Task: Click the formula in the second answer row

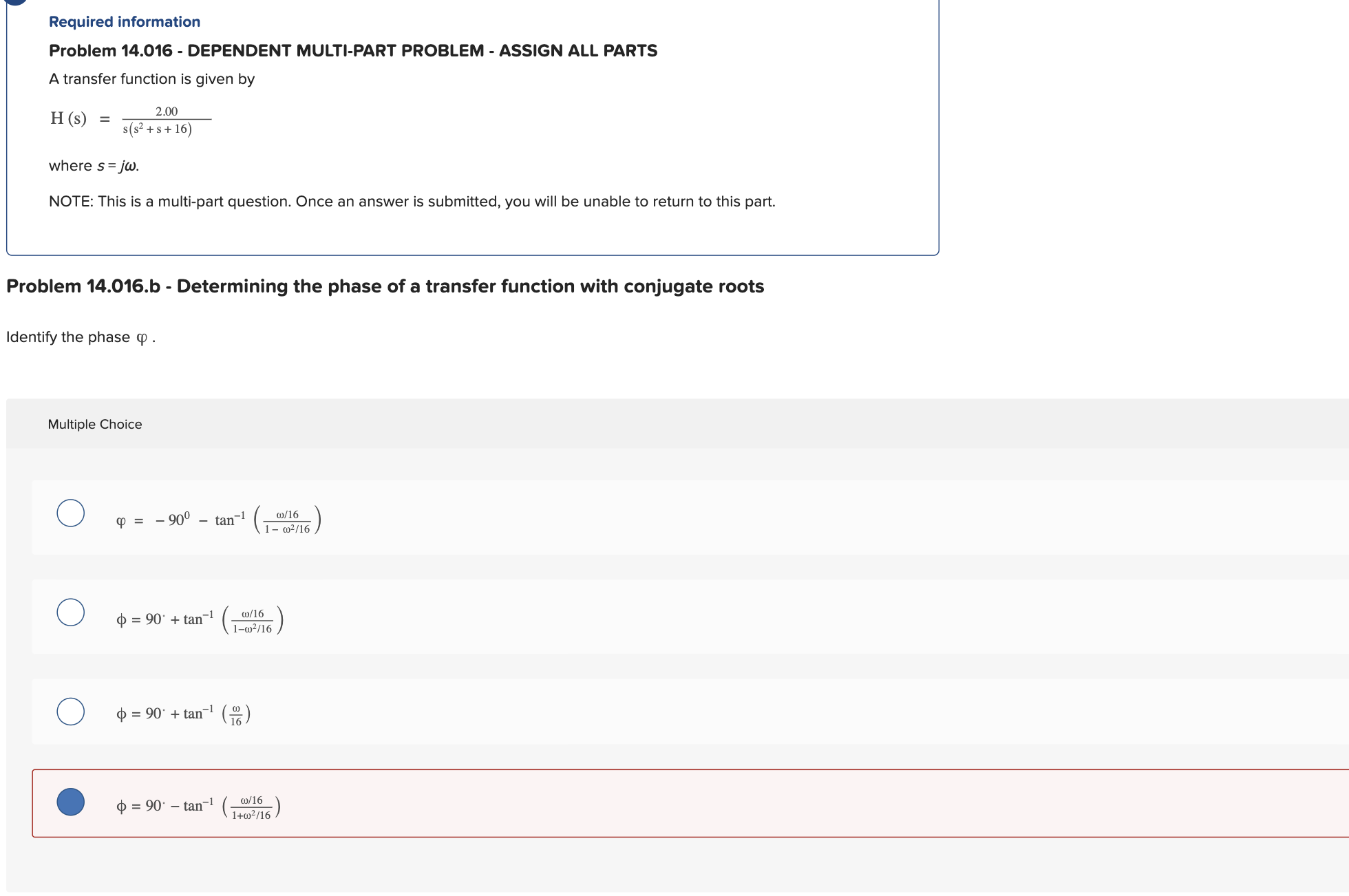Action: coord(200,618)
